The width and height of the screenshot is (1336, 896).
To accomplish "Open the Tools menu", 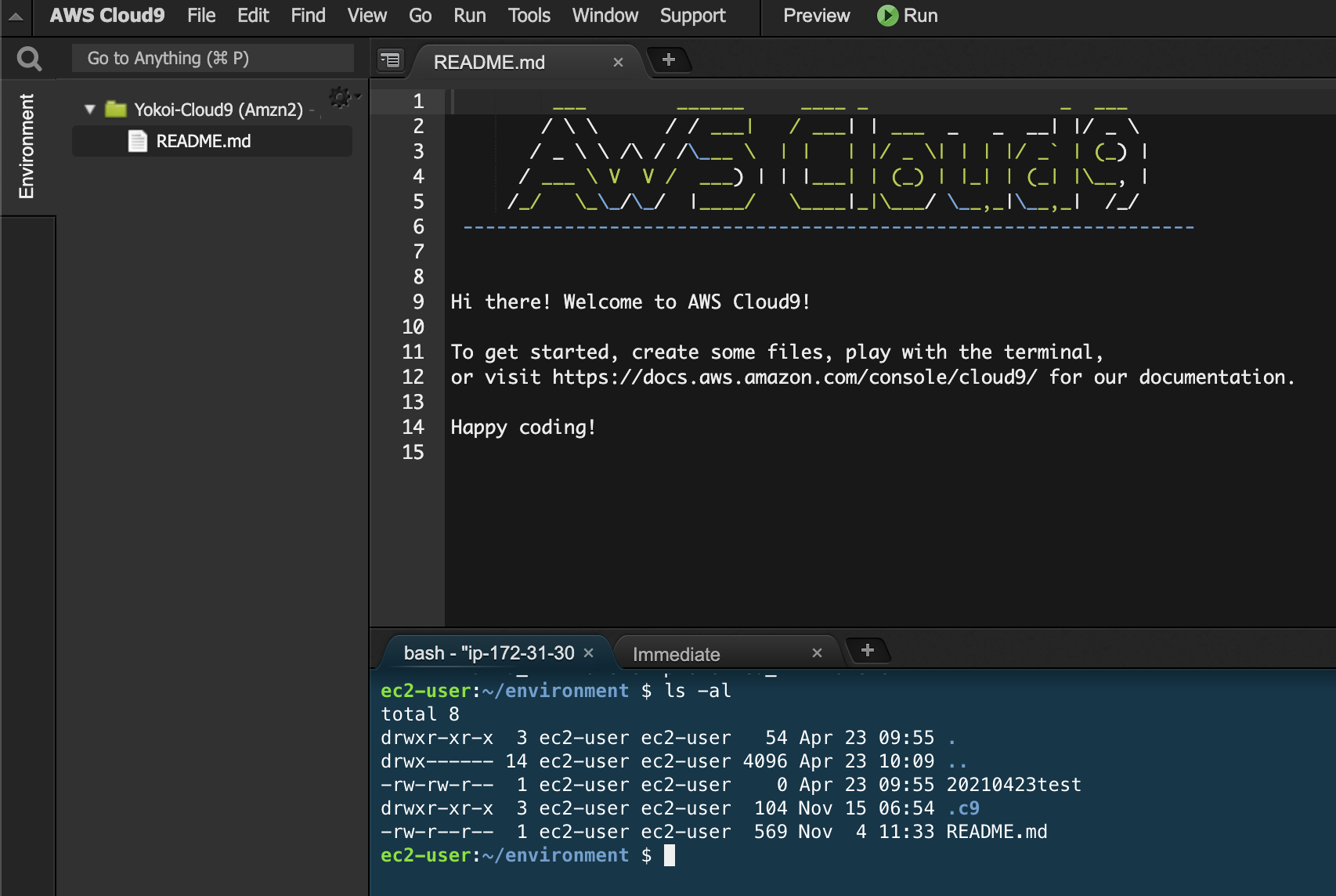I will 529,15.
